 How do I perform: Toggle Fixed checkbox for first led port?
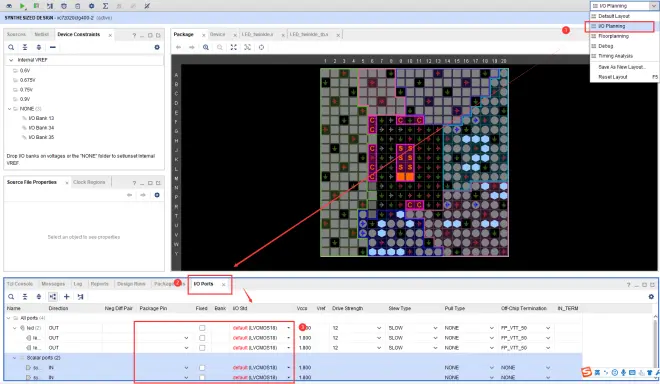202,338
